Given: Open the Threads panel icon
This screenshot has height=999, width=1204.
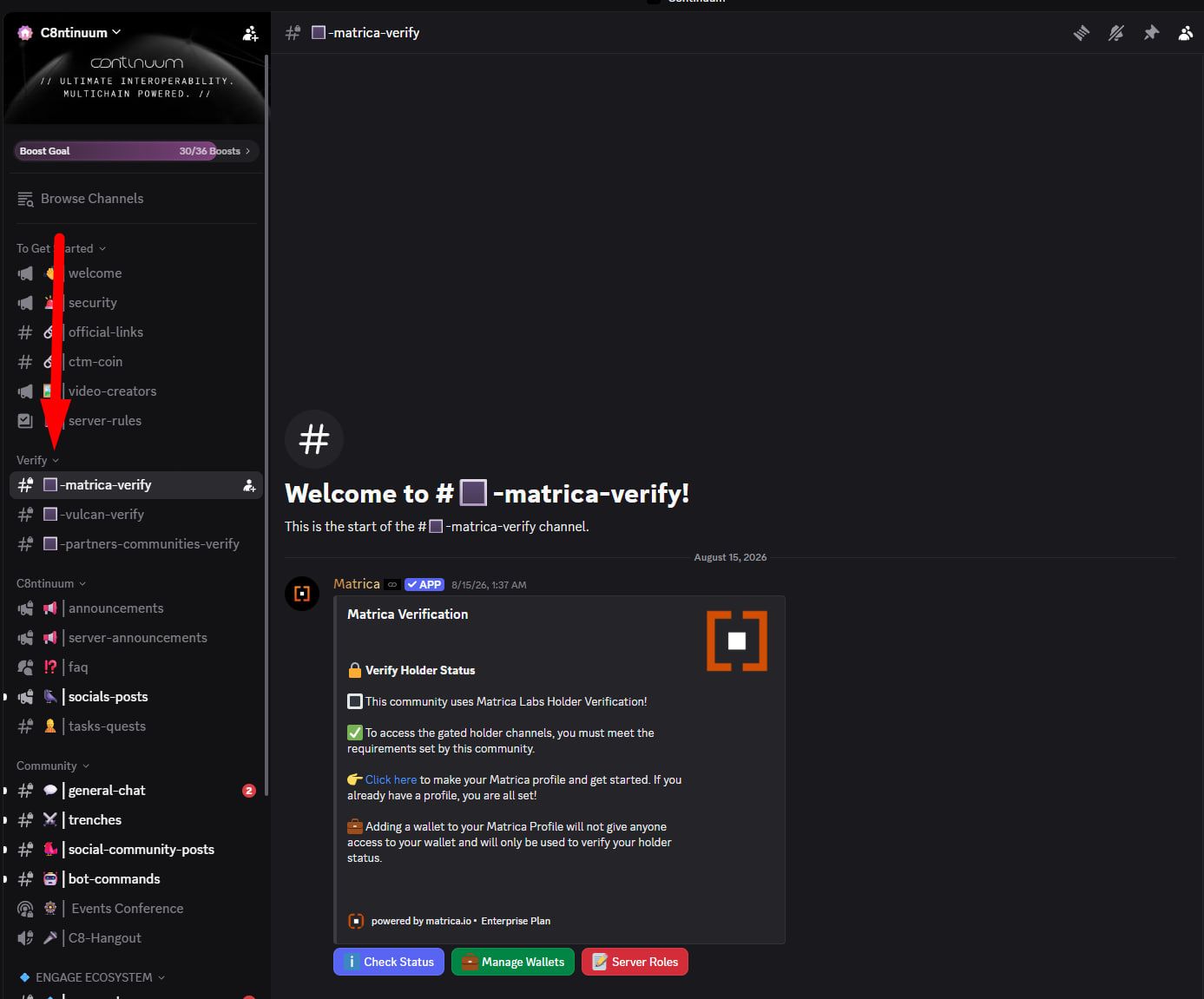Looking at the screenshot, I should (x=1081, y=33).
